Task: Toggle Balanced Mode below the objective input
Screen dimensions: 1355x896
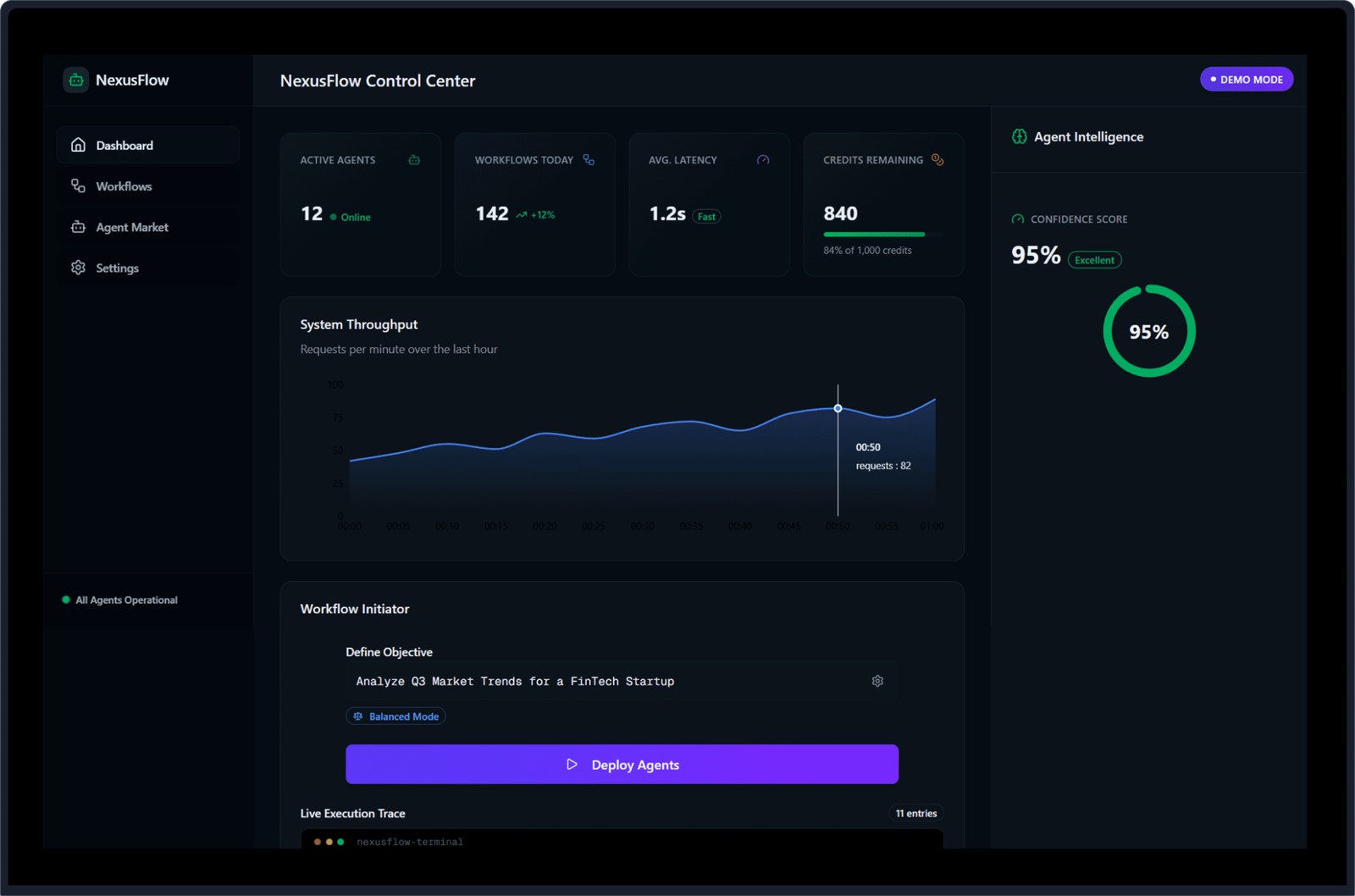Action: tap(395, 716)
